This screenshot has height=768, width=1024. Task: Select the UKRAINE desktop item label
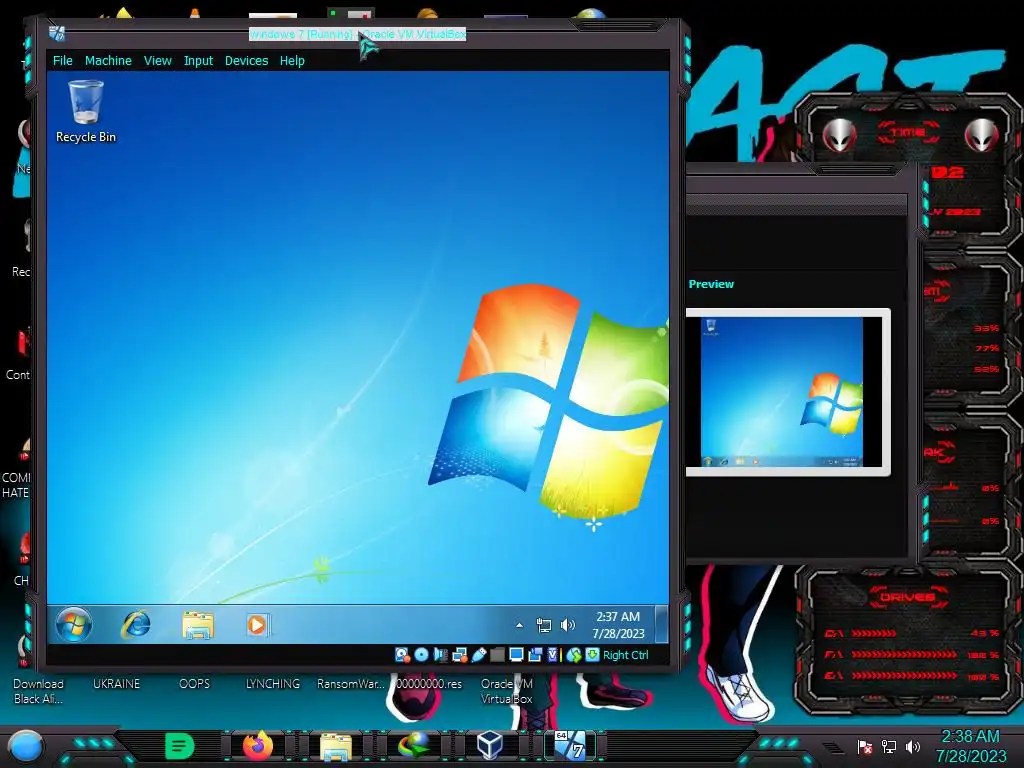116,684
